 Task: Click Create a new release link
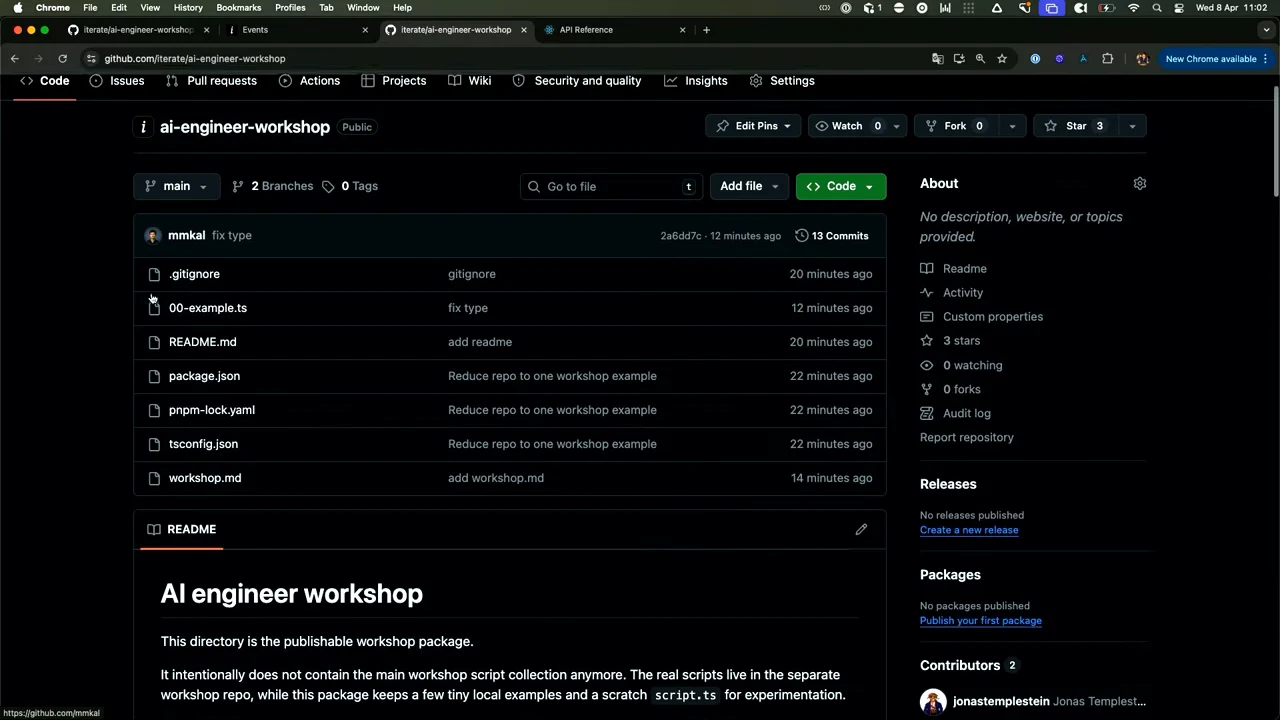pyautogui.click(x=969, y=530)
